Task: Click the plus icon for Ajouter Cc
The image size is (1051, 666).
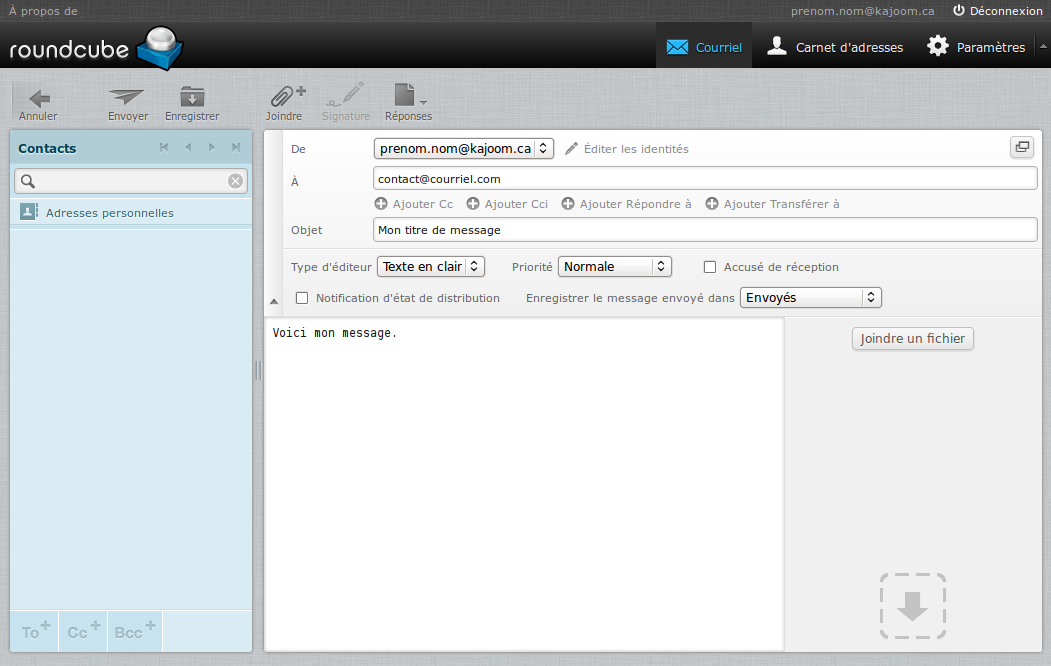Action: click(381, 204)
